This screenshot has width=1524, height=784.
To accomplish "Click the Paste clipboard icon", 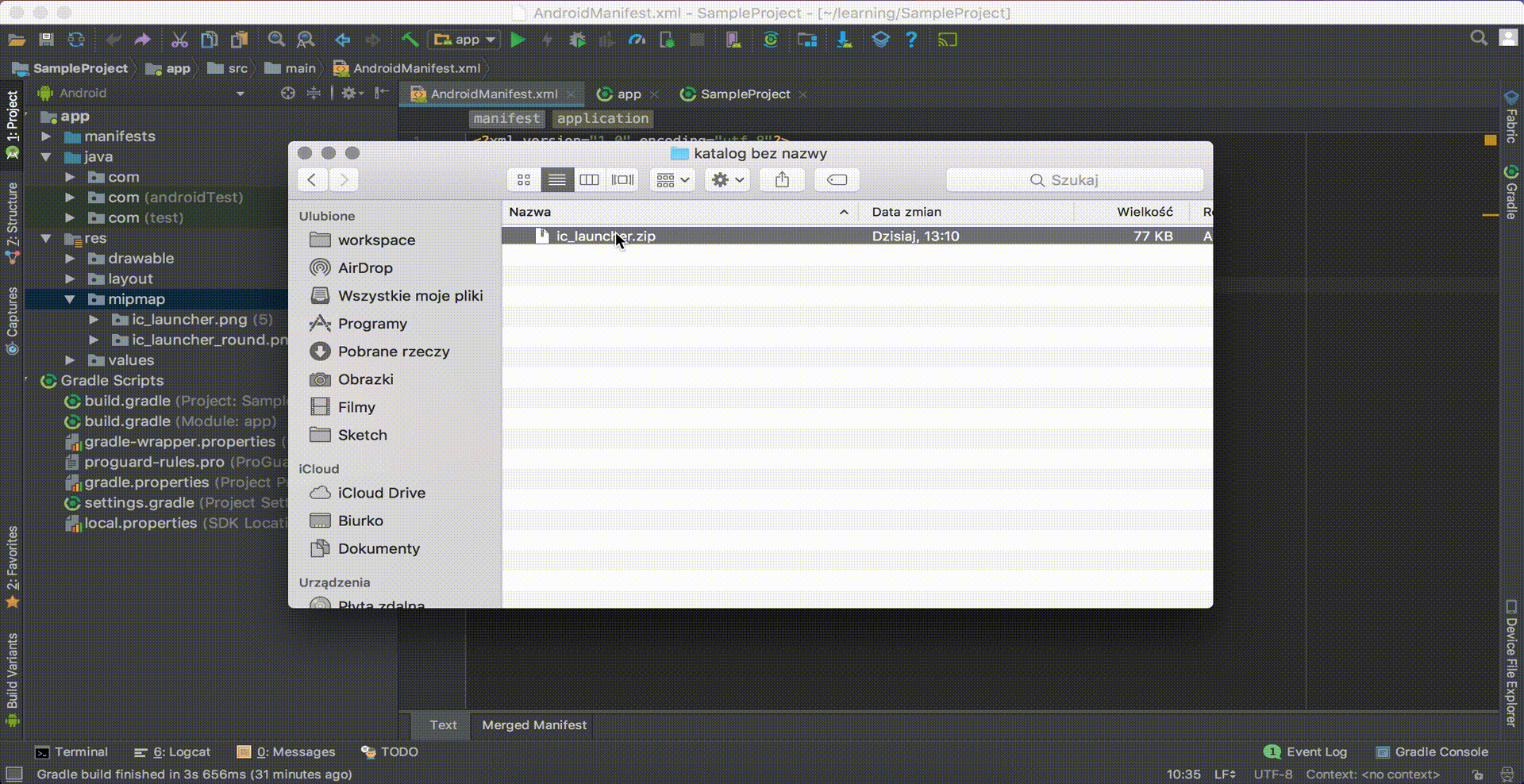I will pos(239,40).
